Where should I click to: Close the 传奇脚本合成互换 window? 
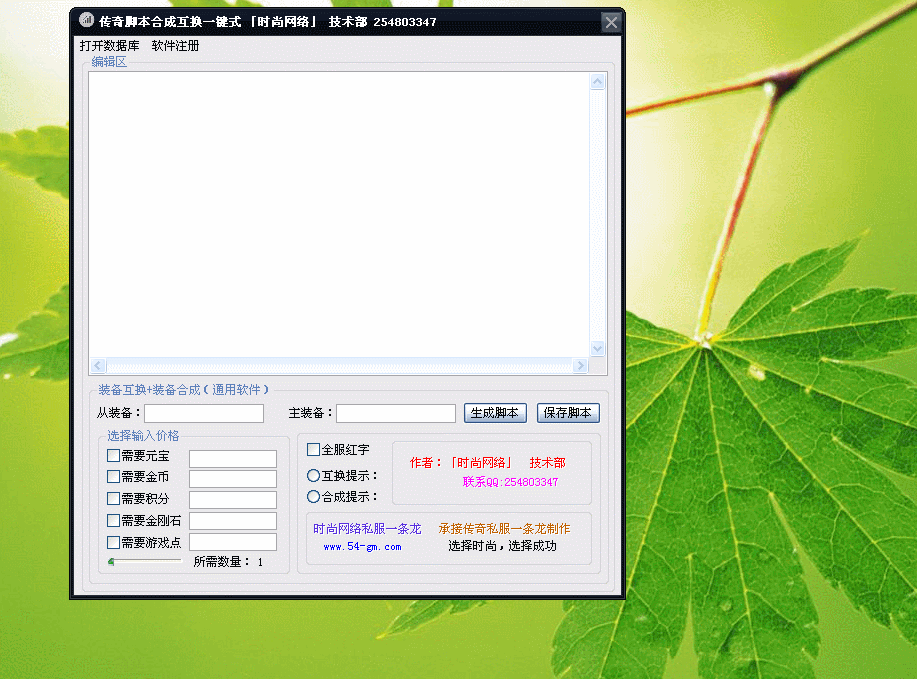pos(611,22)
